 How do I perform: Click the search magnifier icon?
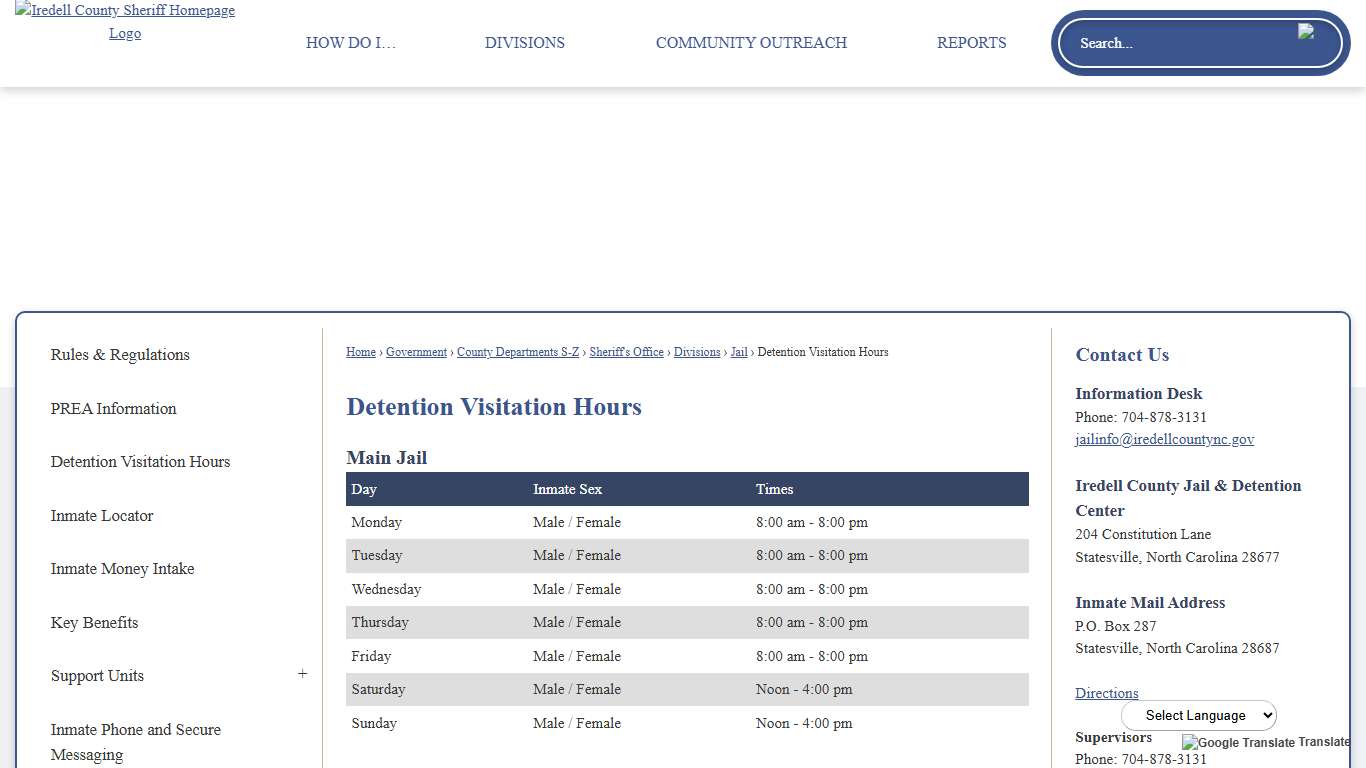click(x=1308, y=32)
